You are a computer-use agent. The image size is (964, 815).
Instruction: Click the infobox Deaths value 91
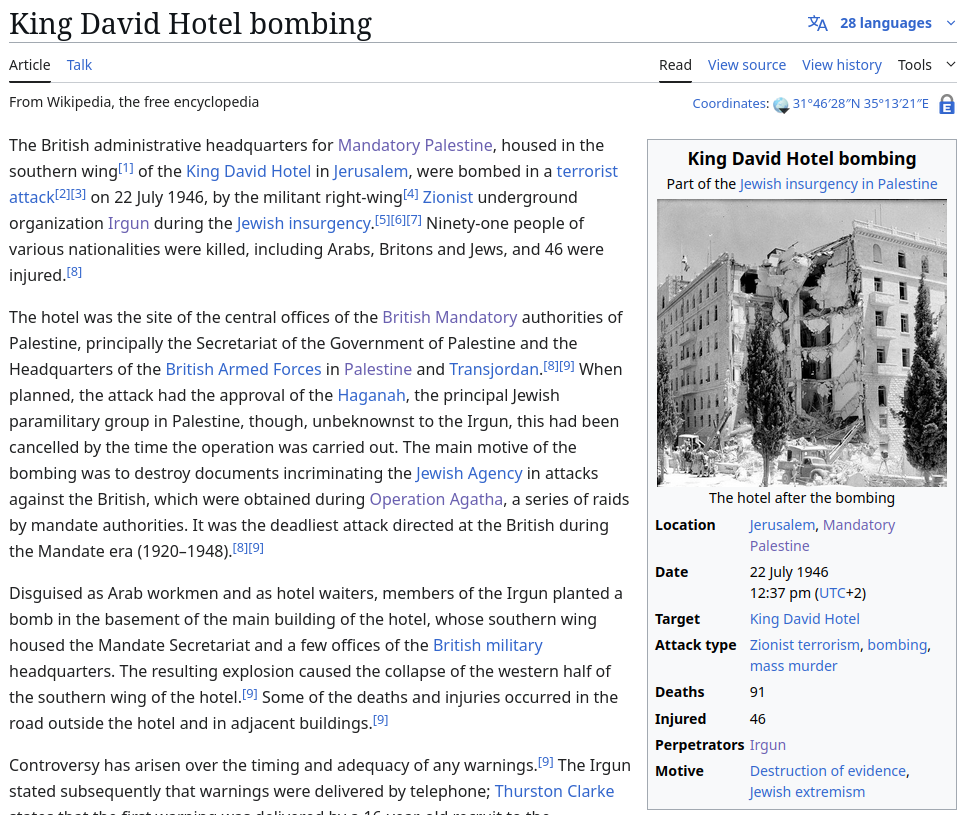pos(757,692)
